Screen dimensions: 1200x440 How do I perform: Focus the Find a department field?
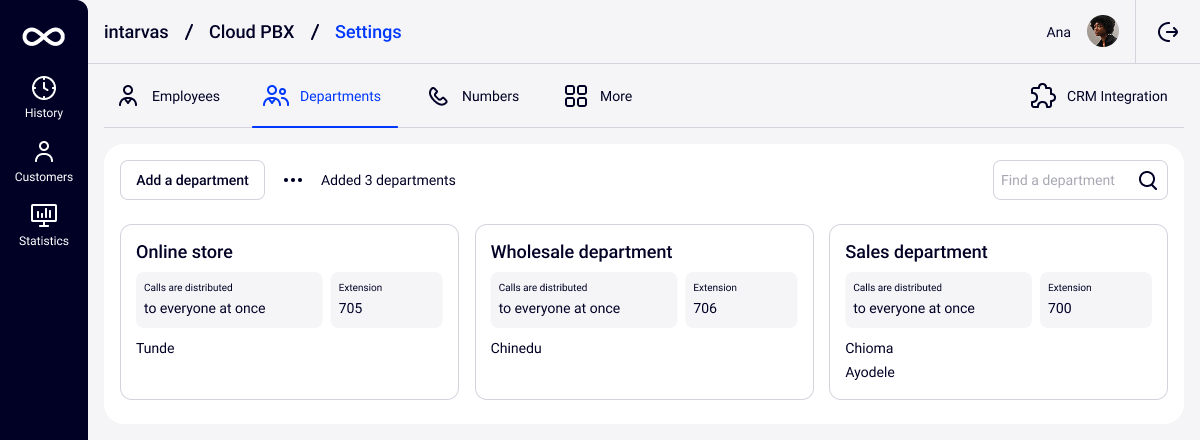1062,180
